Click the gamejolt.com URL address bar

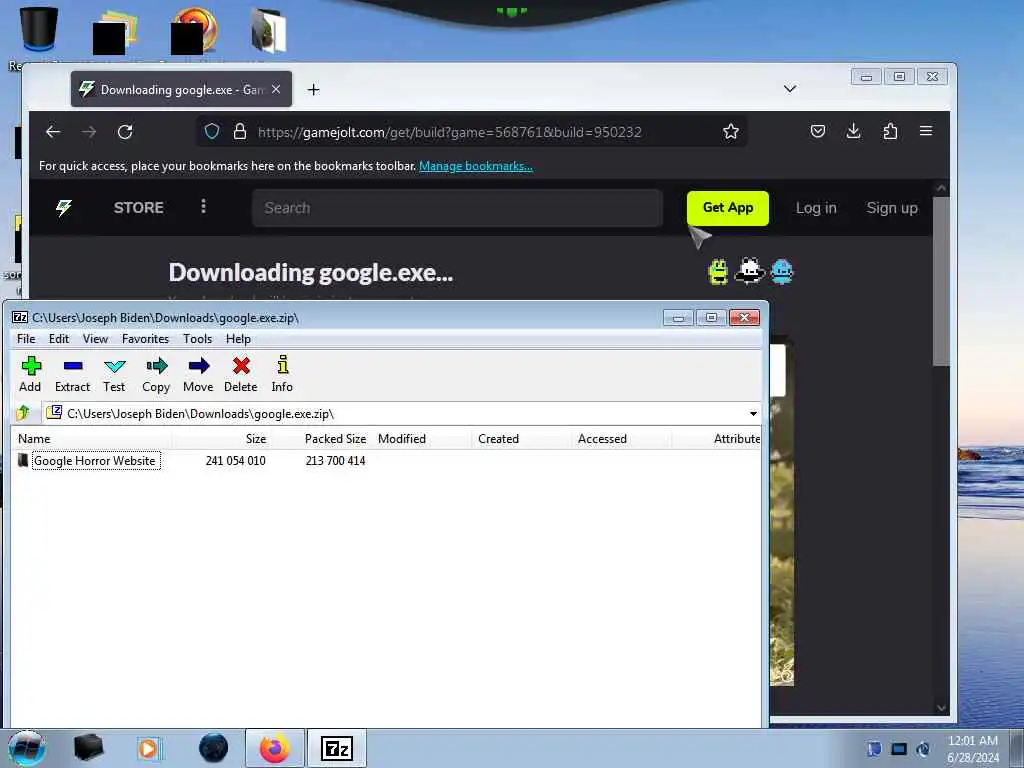point(449,132)
